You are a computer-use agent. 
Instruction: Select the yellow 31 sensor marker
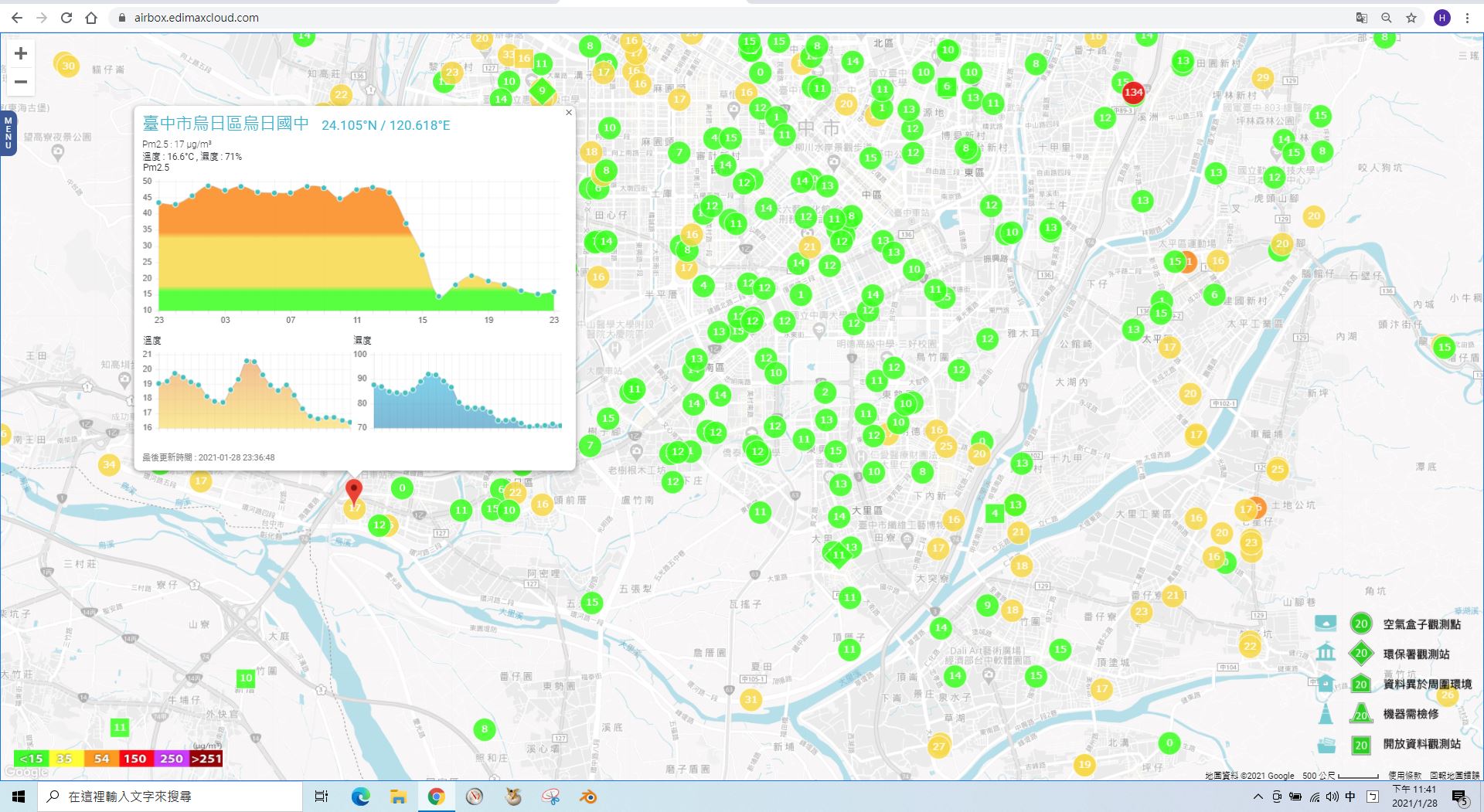(751, 700)
